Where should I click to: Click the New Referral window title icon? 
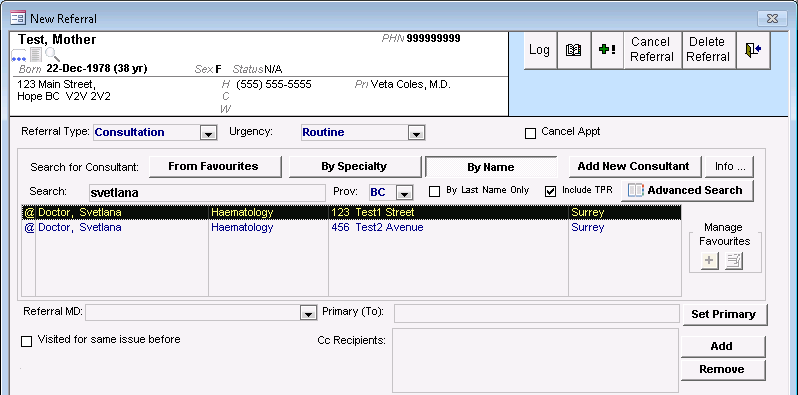18,18
